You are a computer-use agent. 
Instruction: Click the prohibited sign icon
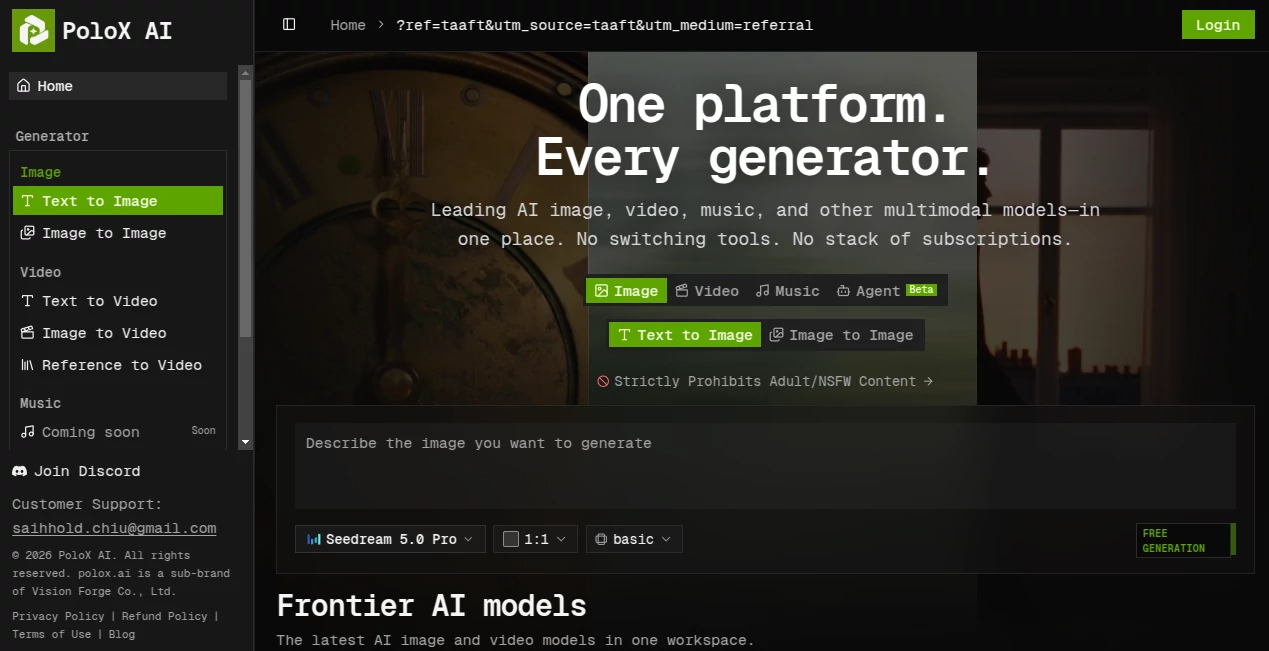click(x=603, y=381)
